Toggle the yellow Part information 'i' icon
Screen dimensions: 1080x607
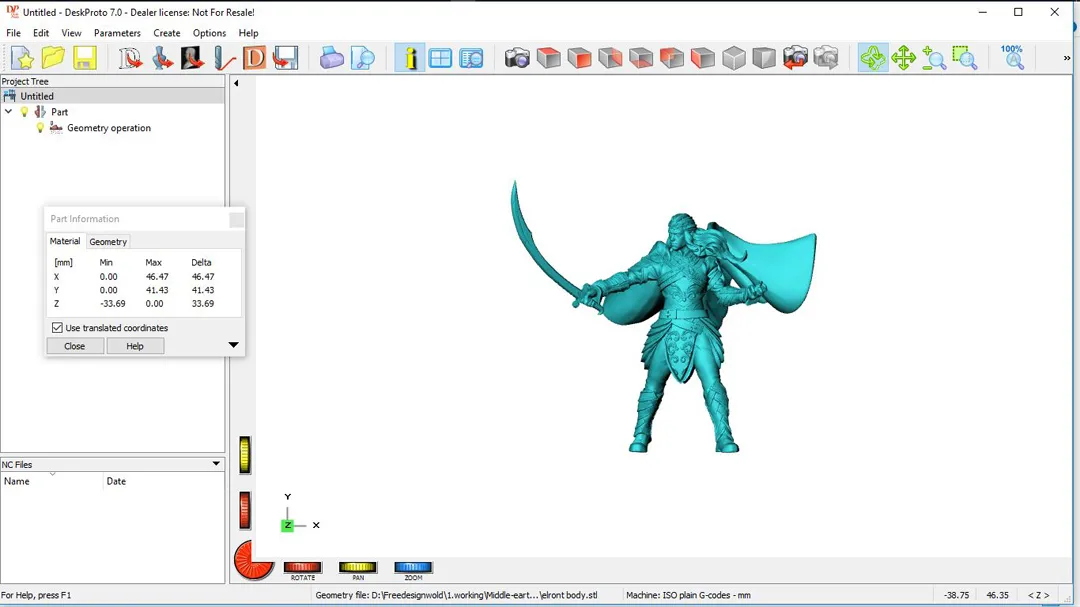coord(410,58)
